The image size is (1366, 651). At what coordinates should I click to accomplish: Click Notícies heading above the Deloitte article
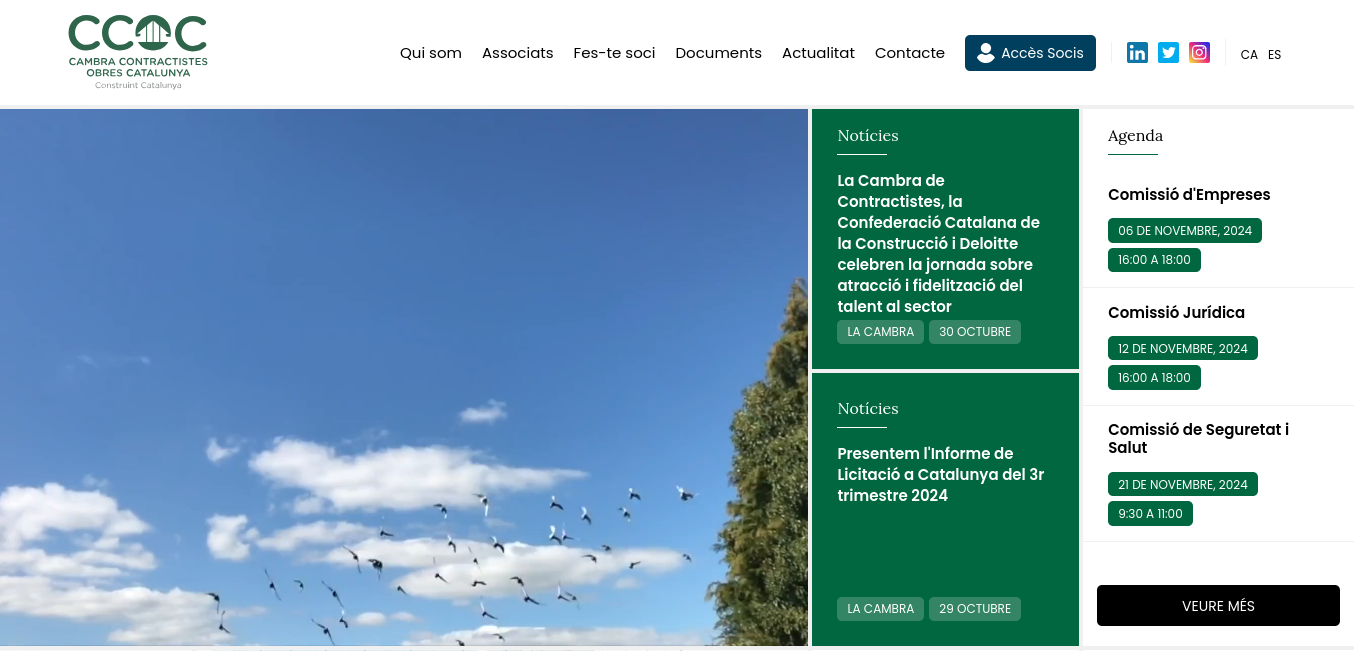click(868, 136)
